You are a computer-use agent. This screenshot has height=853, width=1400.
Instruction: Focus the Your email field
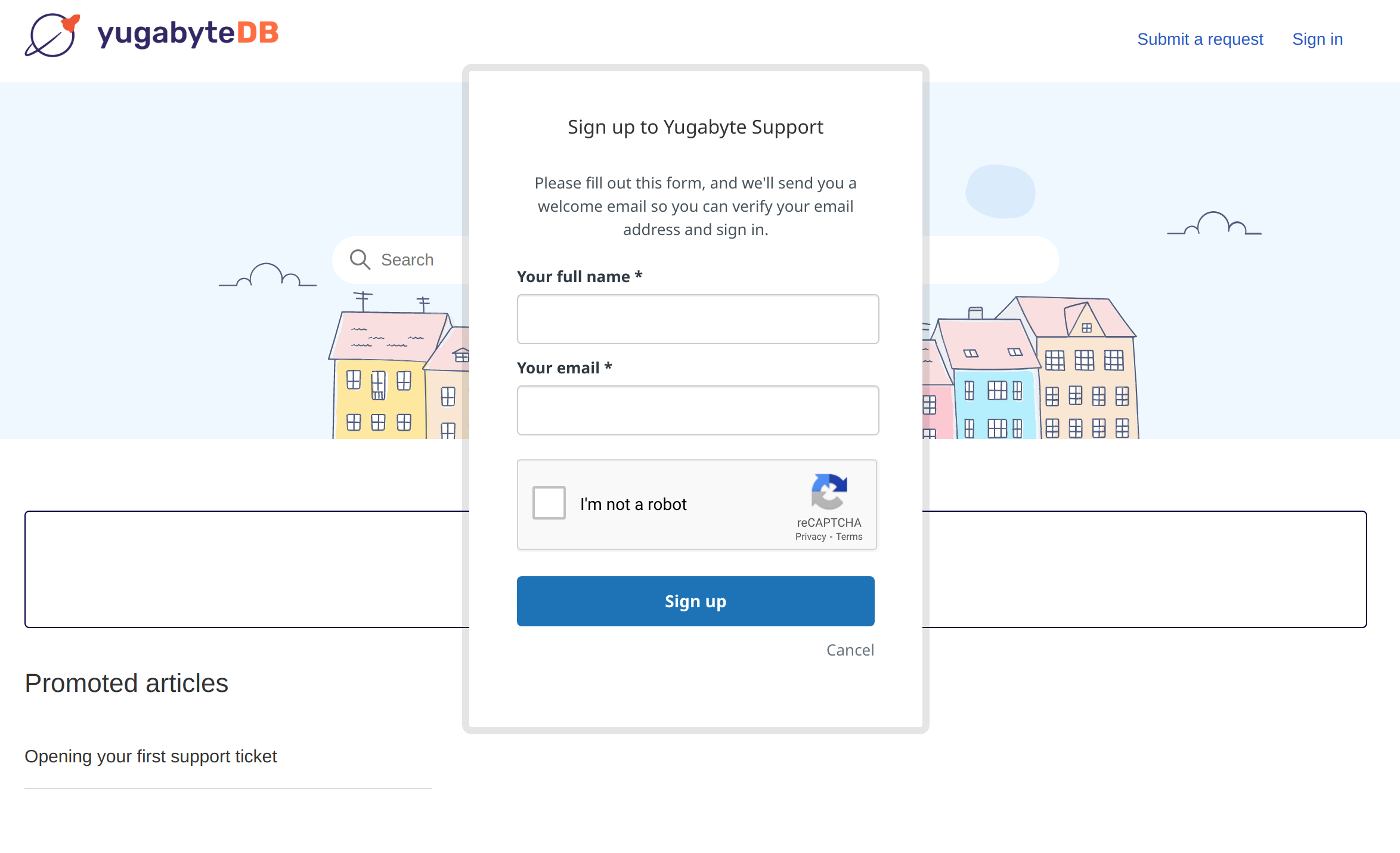(698, 410)
